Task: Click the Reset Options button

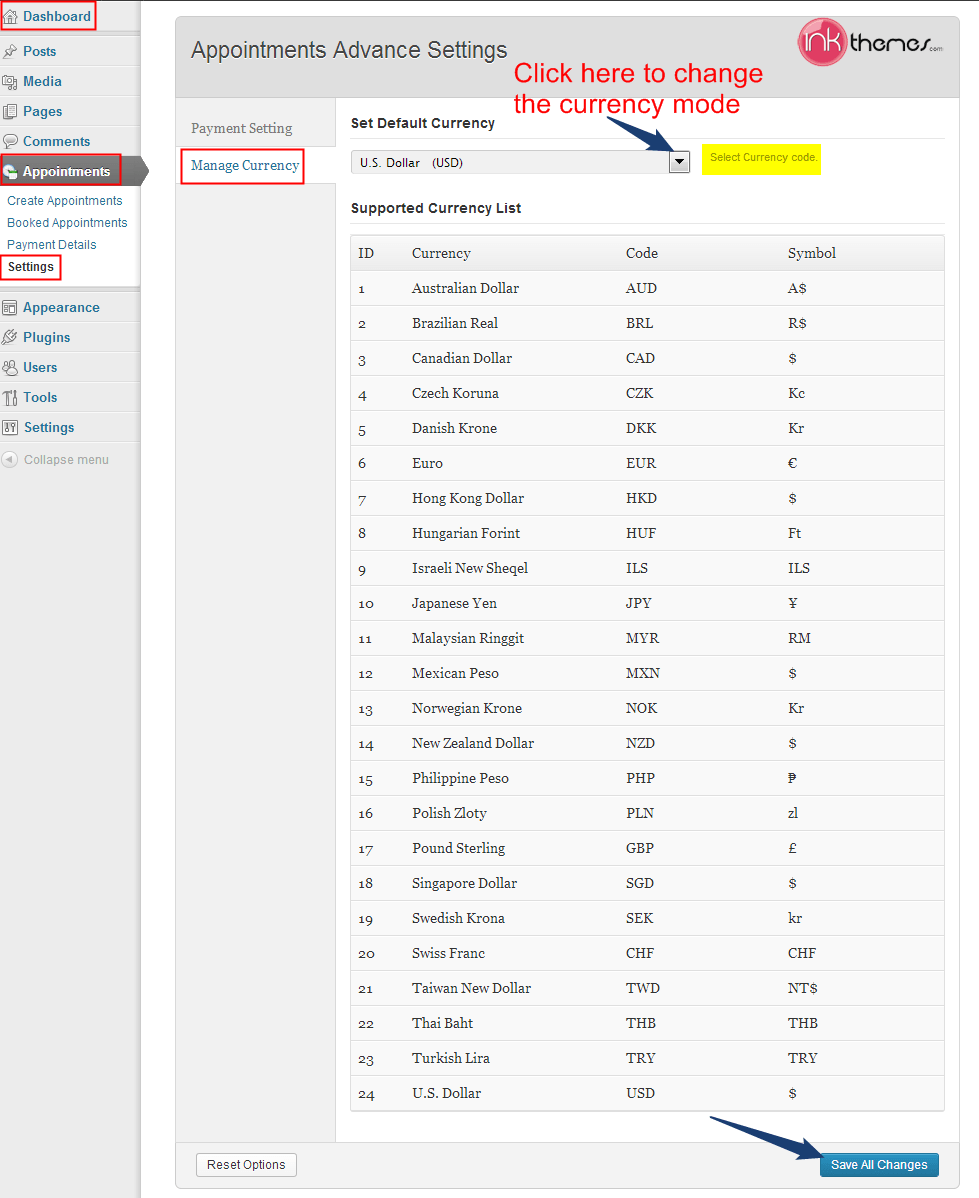Action: [246, 1165]
